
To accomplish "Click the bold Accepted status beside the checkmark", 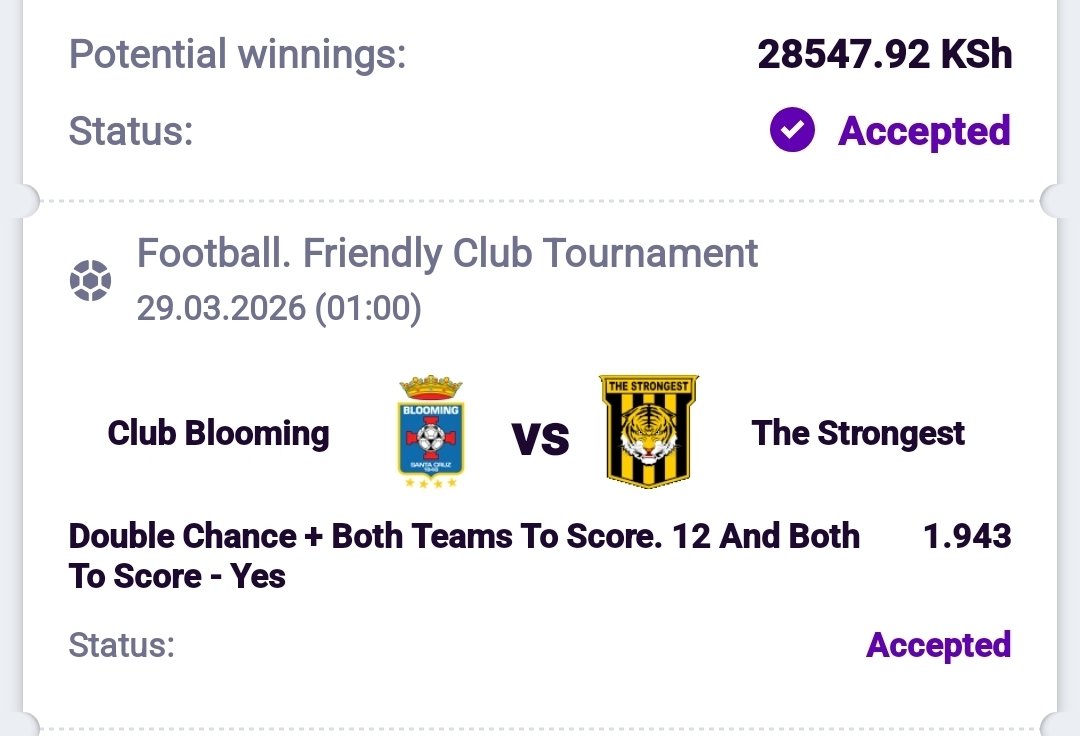I will (924, 131).
